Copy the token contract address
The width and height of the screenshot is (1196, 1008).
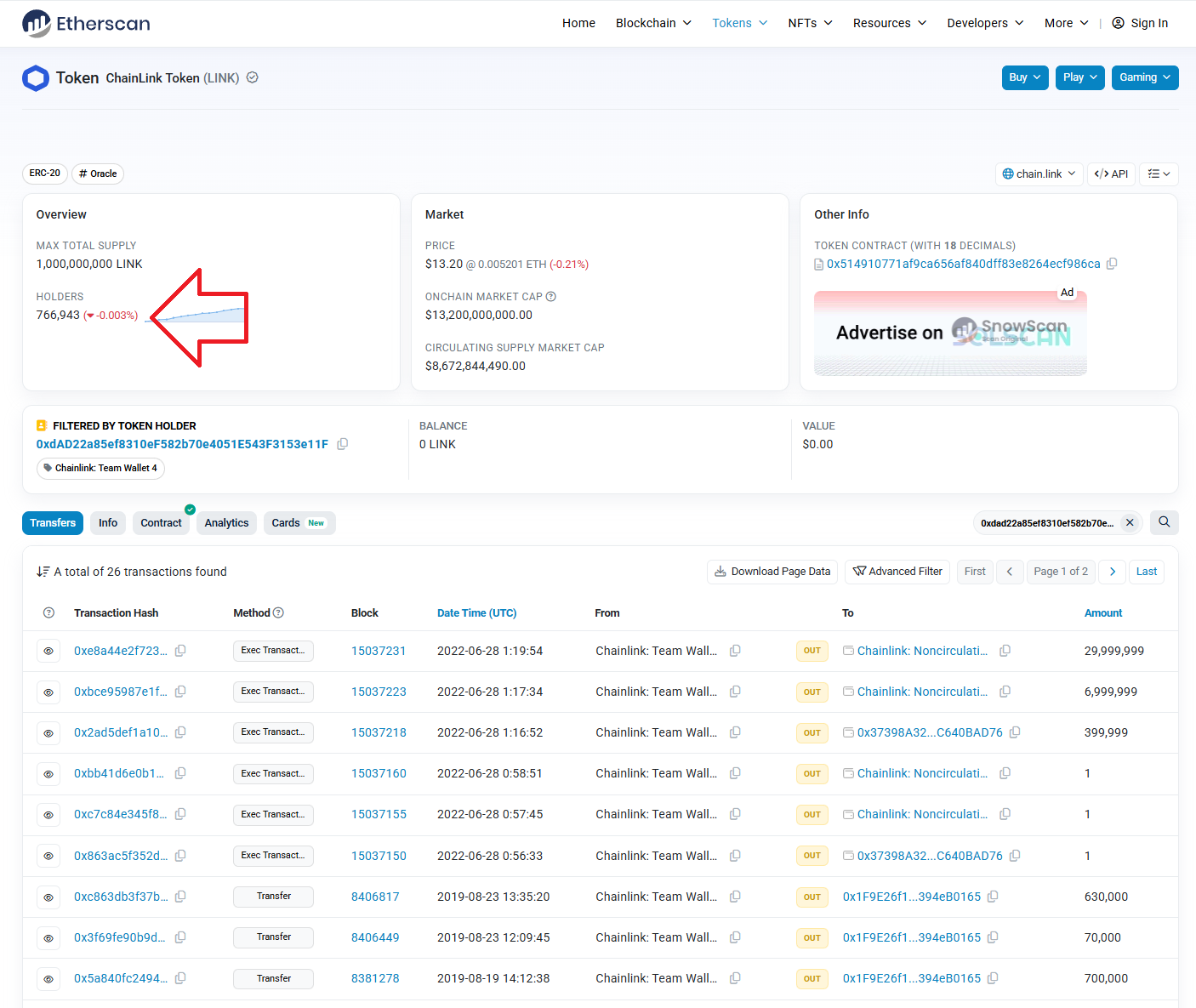(x=1112, y=264)
